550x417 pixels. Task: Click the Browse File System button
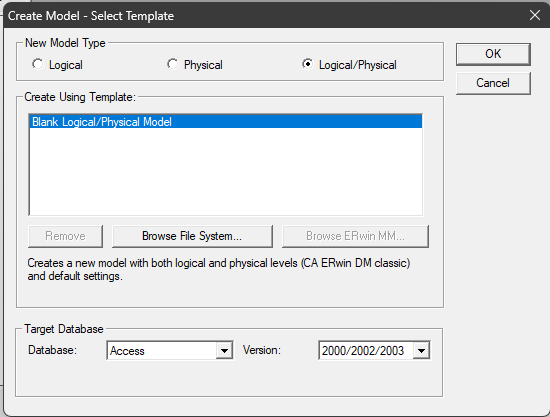(192, 236)
